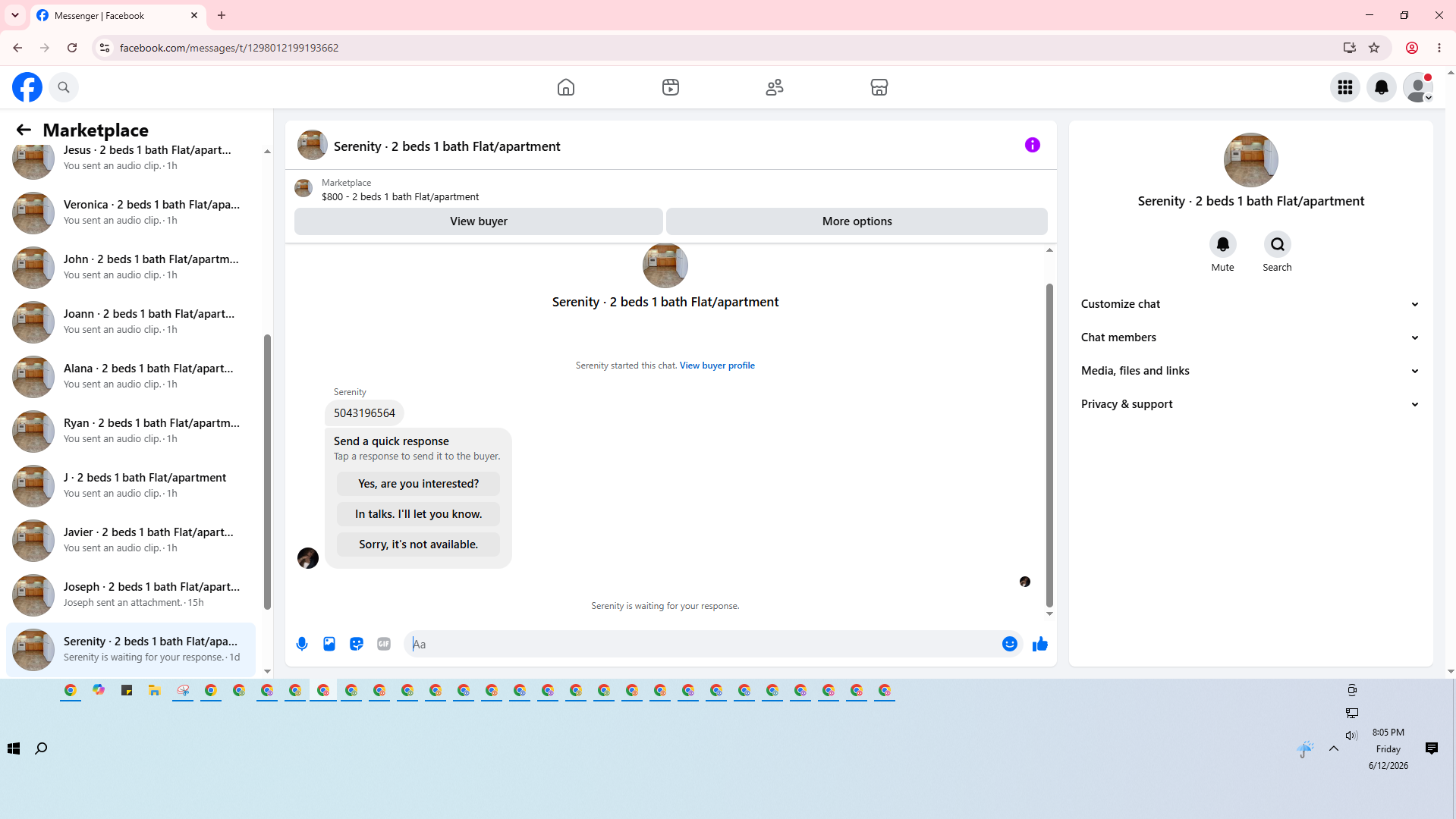Open the Windows notification center icon

click(x=1432, y=748)
